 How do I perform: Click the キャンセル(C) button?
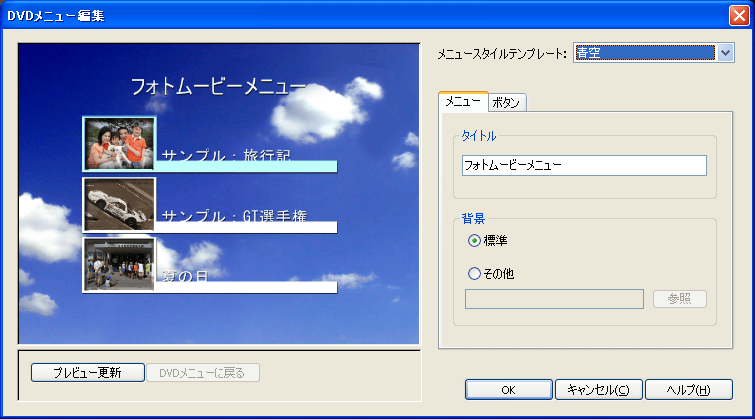click(x=599, y=390)
